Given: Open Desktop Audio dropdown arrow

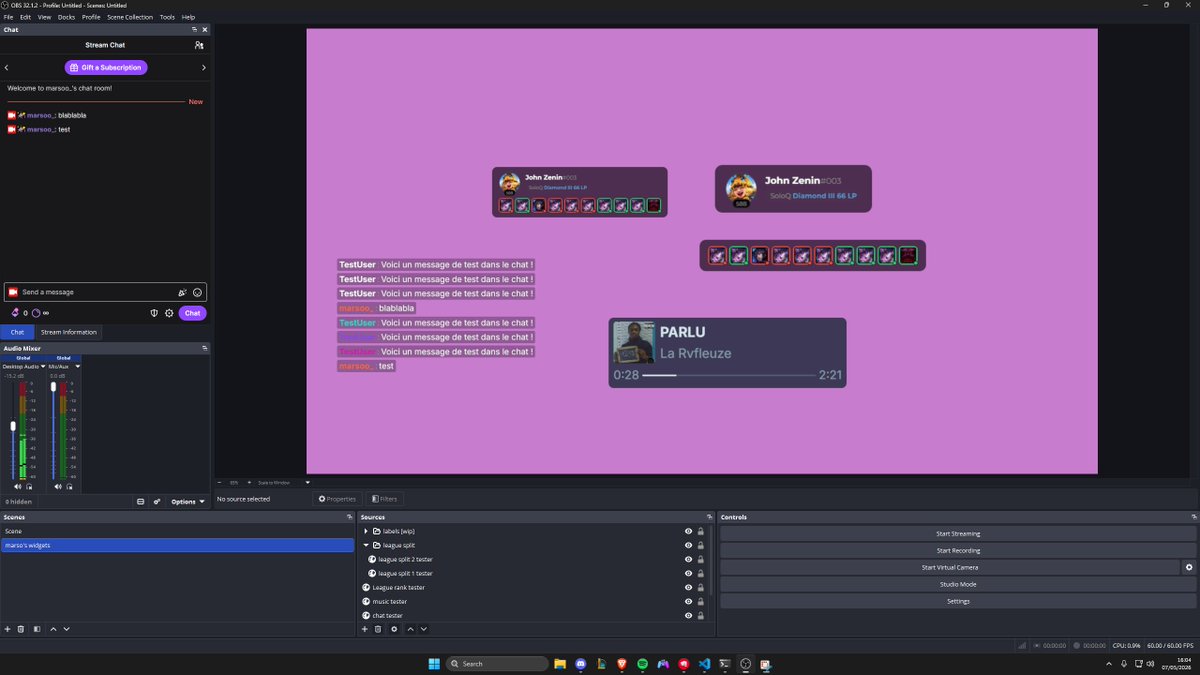Looking at the screenshot, I should [x=42, y=366].
